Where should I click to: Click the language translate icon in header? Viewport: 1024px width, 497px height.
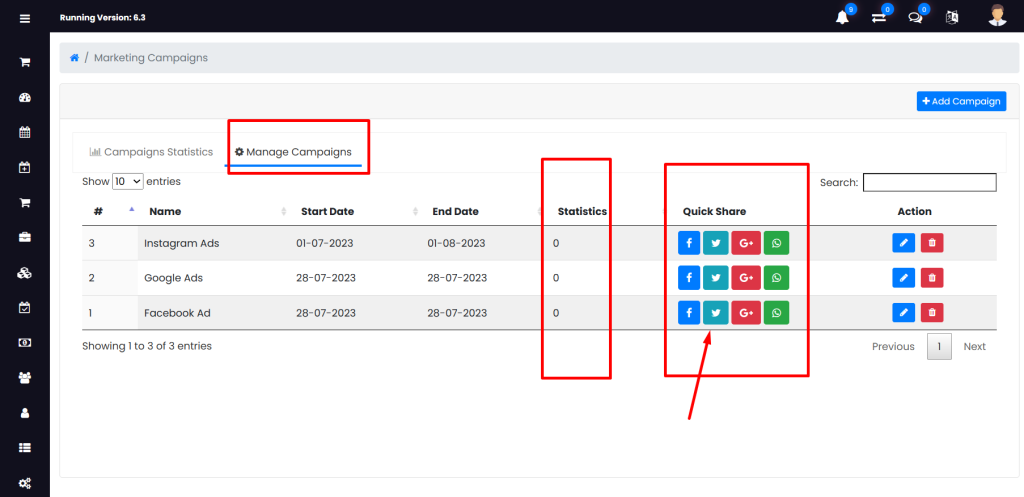coord(952,18)
